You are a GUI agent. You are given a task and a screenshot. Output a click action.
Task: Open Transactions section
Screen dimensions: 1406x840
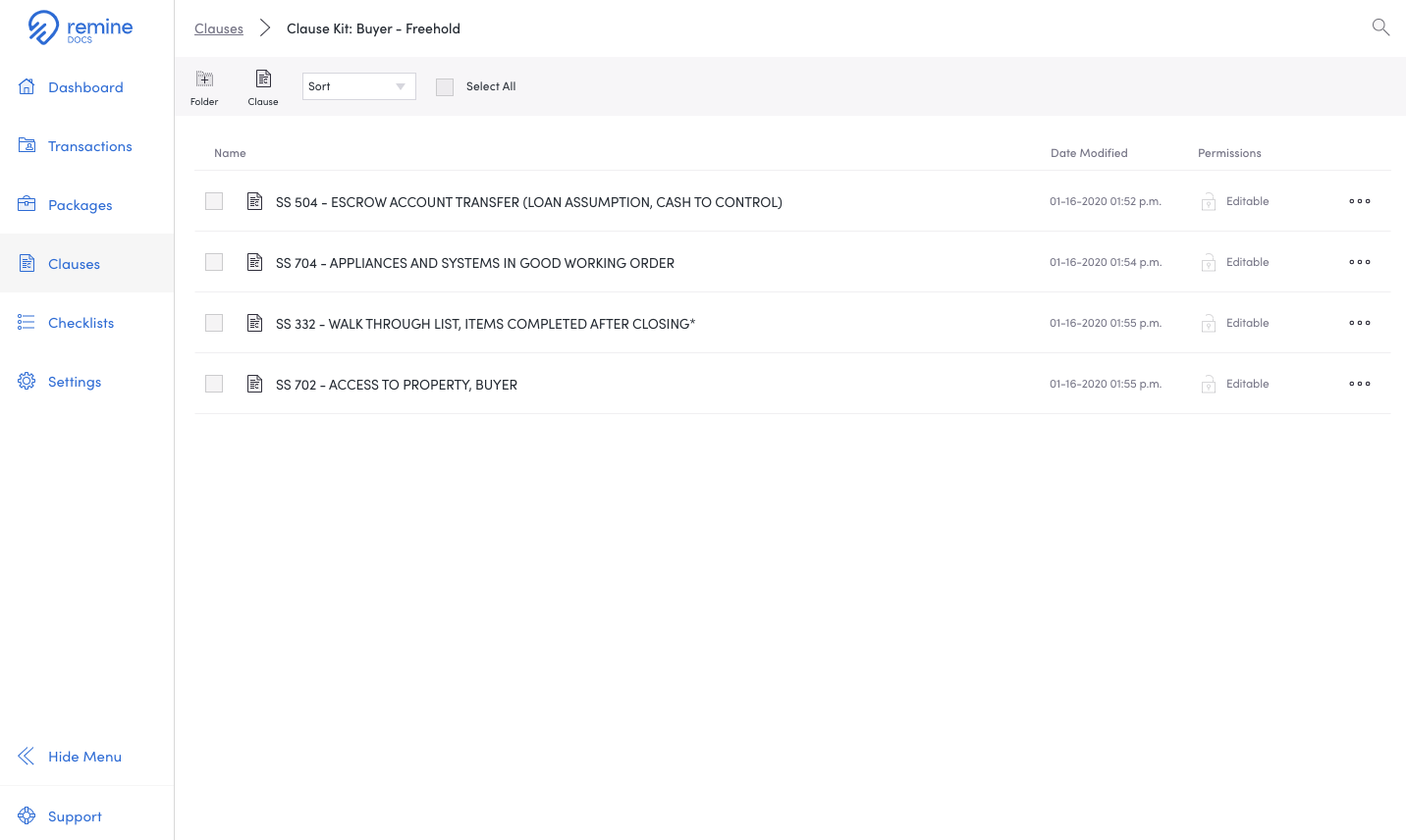89,146
